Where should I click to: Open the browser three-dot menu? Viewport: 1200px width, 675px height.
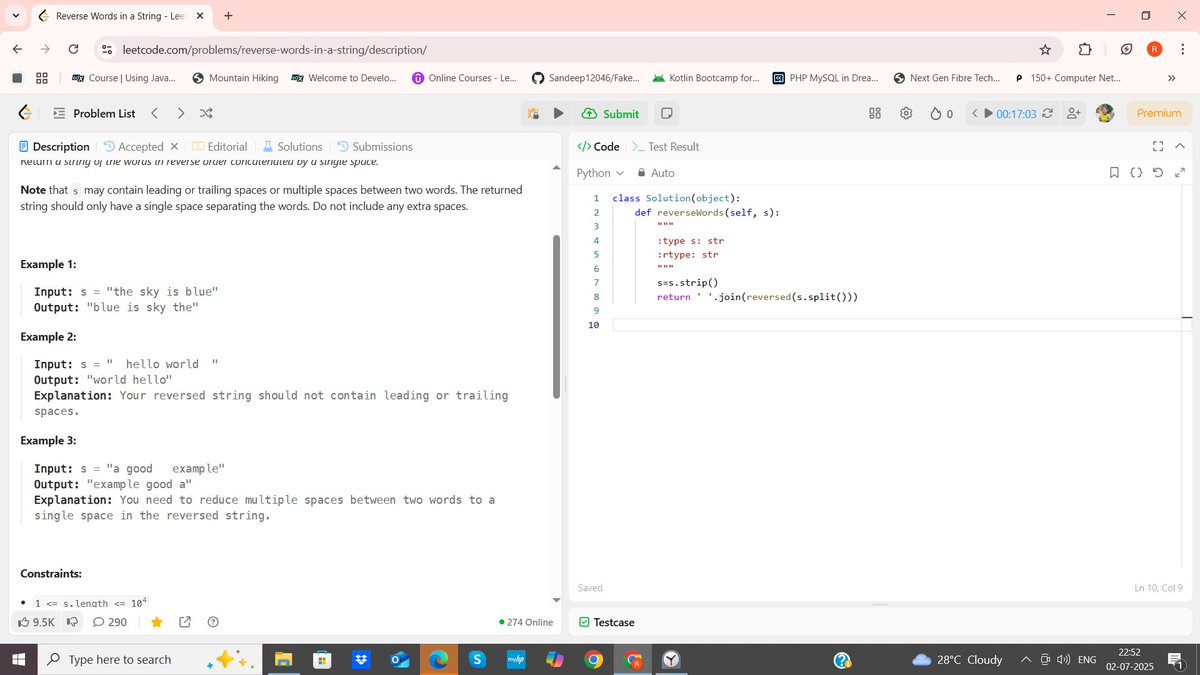click(x=1182, y=49)
